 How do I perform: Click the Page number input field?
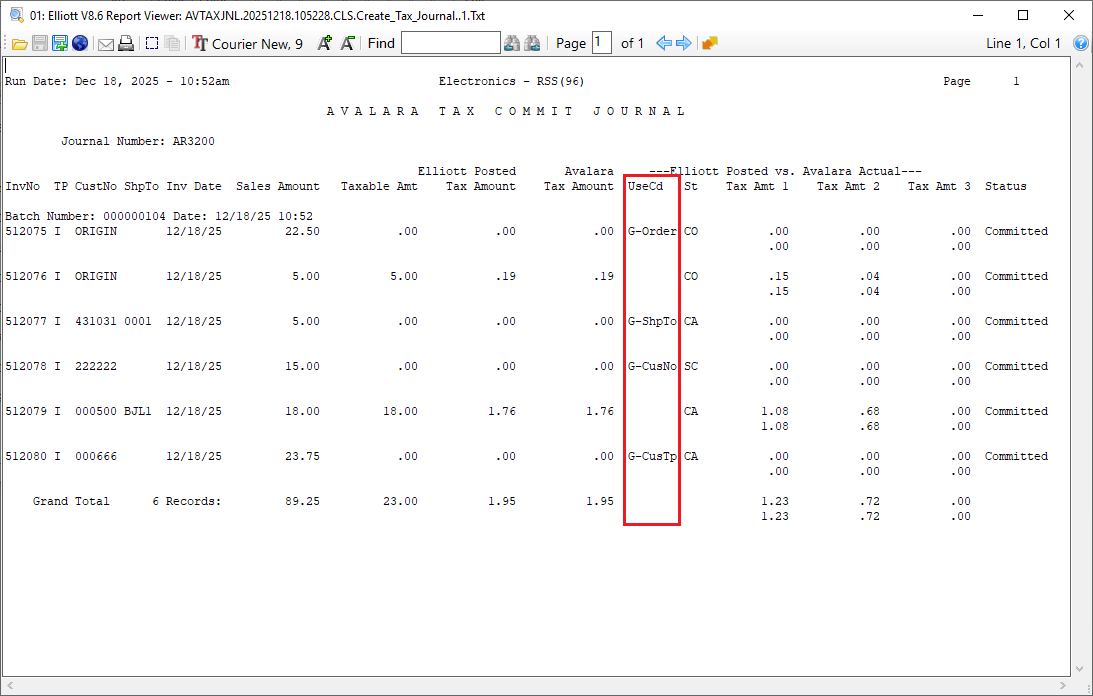coord(601,43)
